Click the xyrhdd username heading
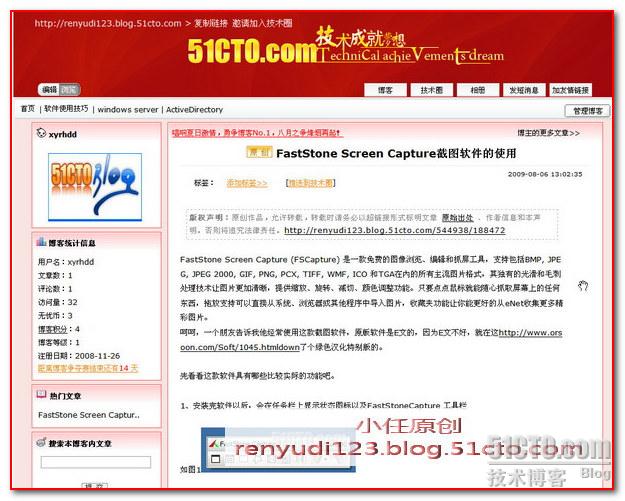The image size is (625, 501). point(63,135)
